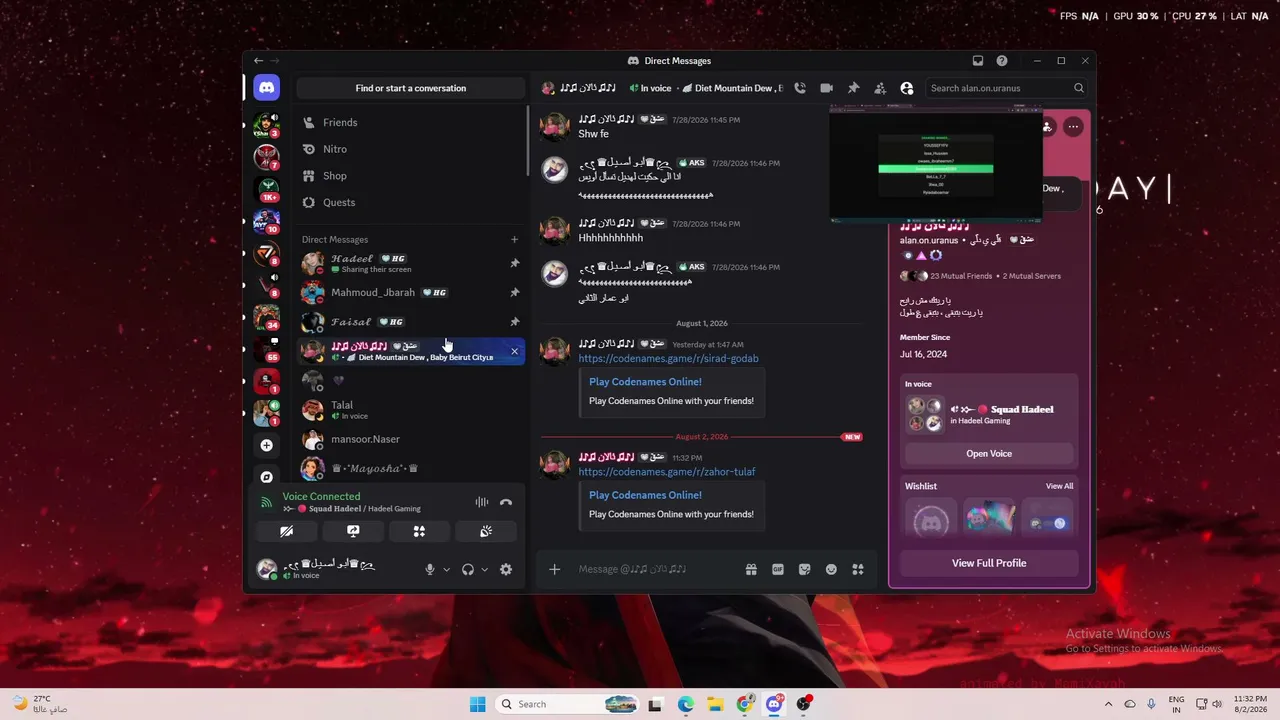1280x720 pixels.
Task: Open the sticker picker
Action: click(804, 569)
